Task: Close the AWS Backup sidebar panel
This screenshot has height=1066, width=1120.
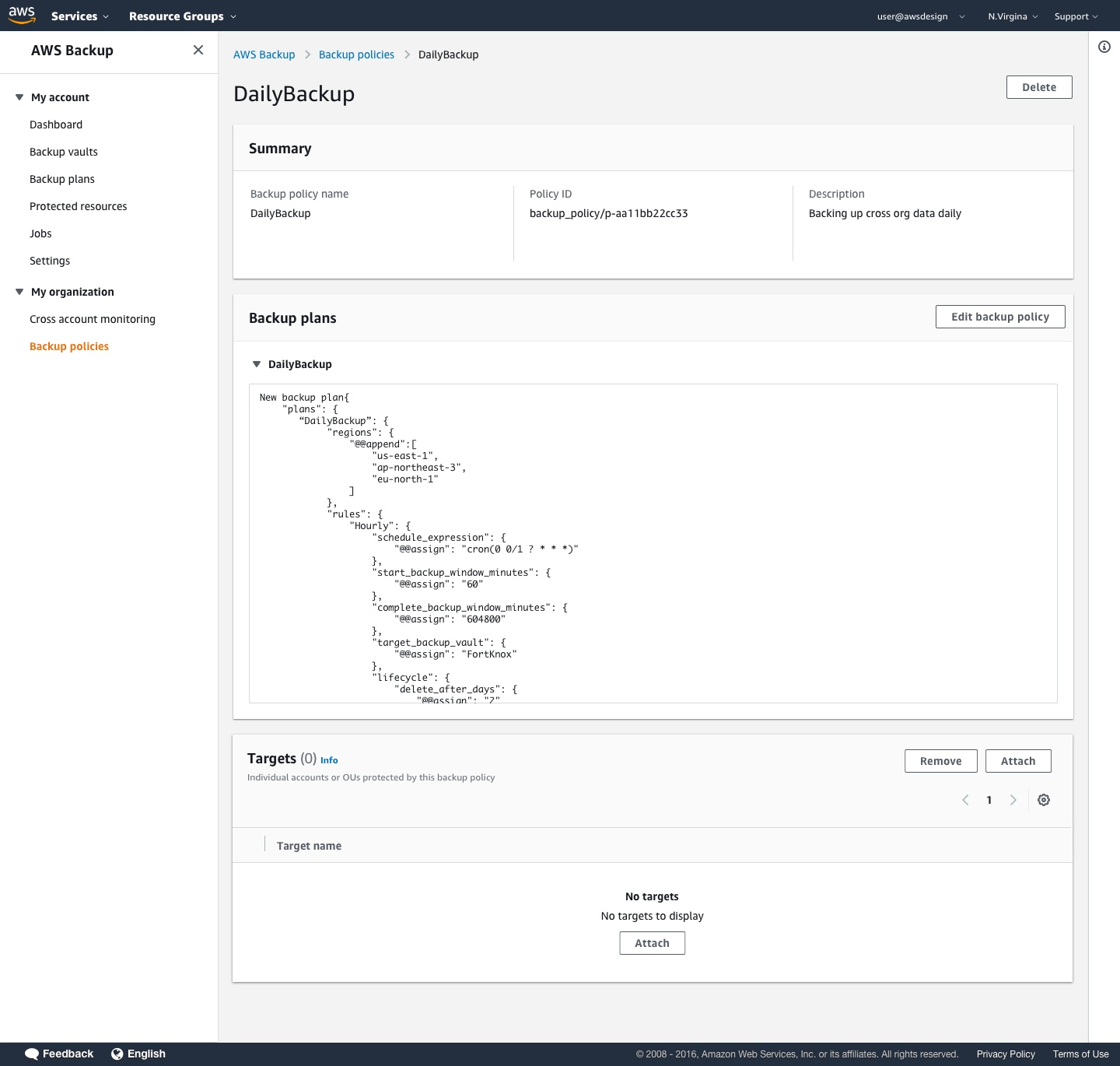Action: 198,49
